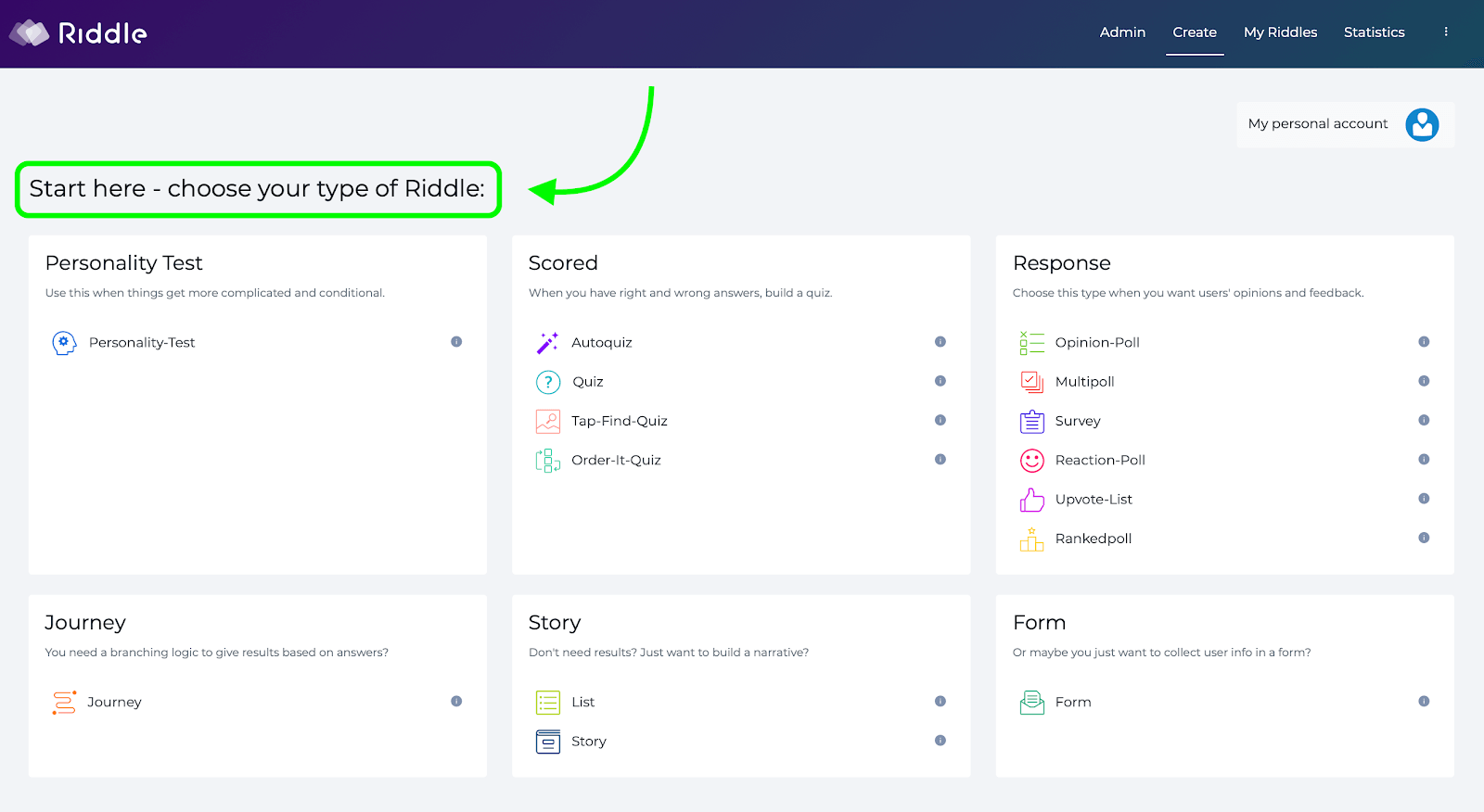
Task: Open the Admin menu item
Action: pyautogui.click(x=1122, y=32)
